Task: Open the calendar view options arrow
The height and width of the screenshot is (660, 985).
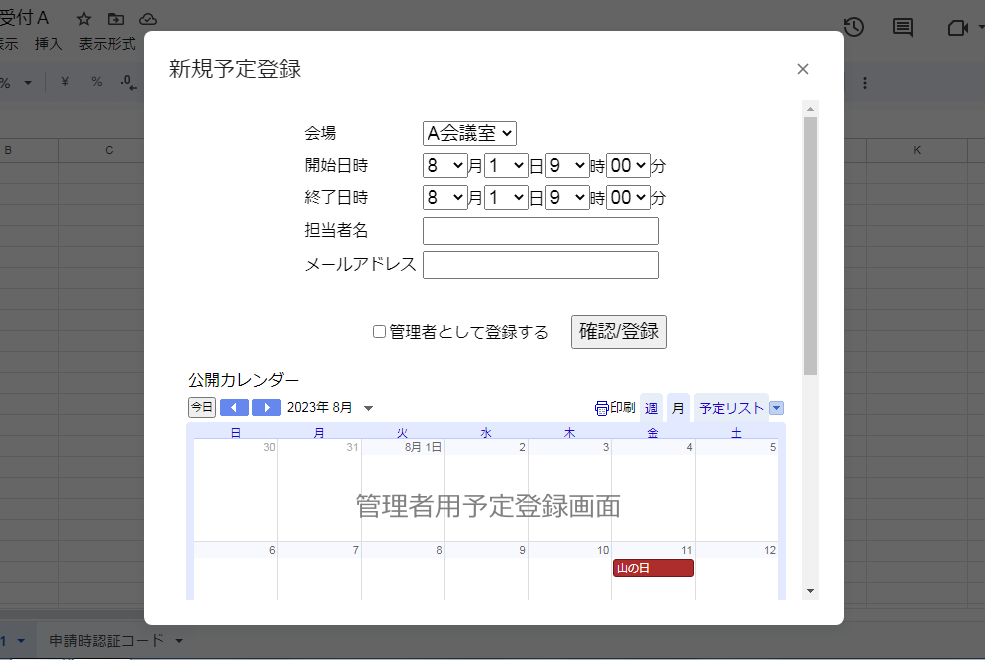Action: (776, 408)
